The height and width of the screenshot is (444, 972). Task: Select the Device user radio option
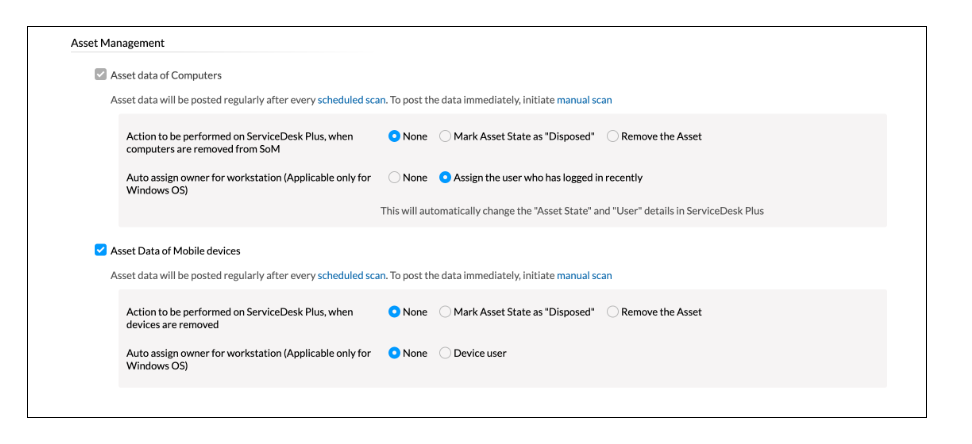(x=446, y=353)
